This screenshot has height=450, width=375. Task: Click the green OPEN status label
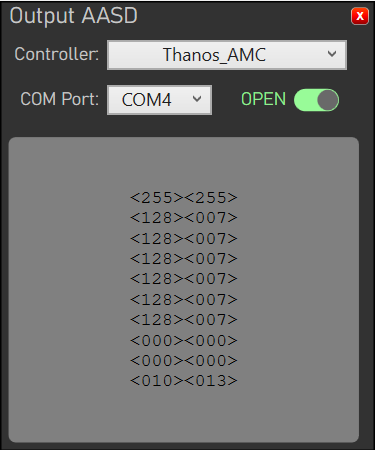(263, 99)
